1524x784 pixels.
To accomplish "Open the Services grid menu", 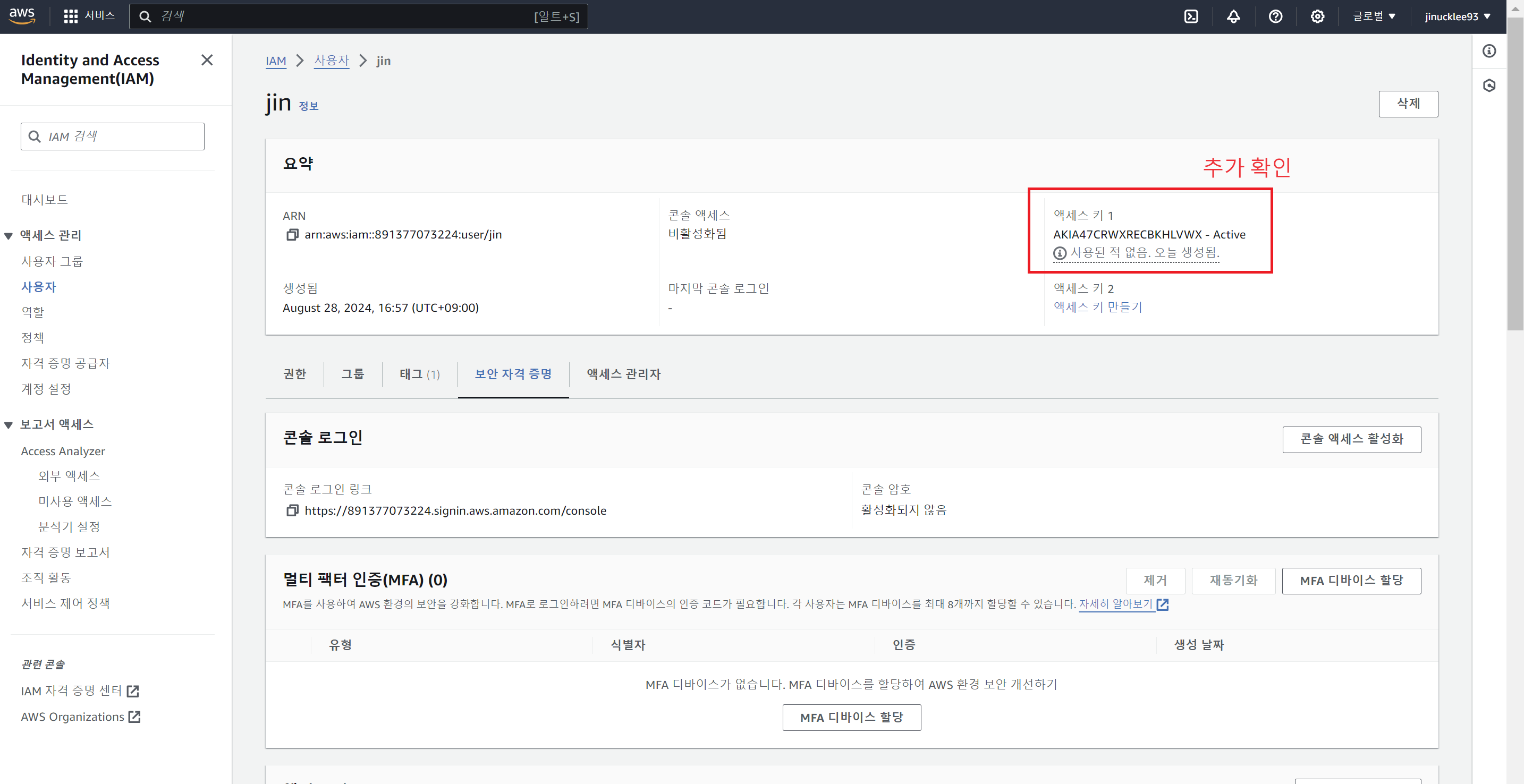I will tap(89, 16).
